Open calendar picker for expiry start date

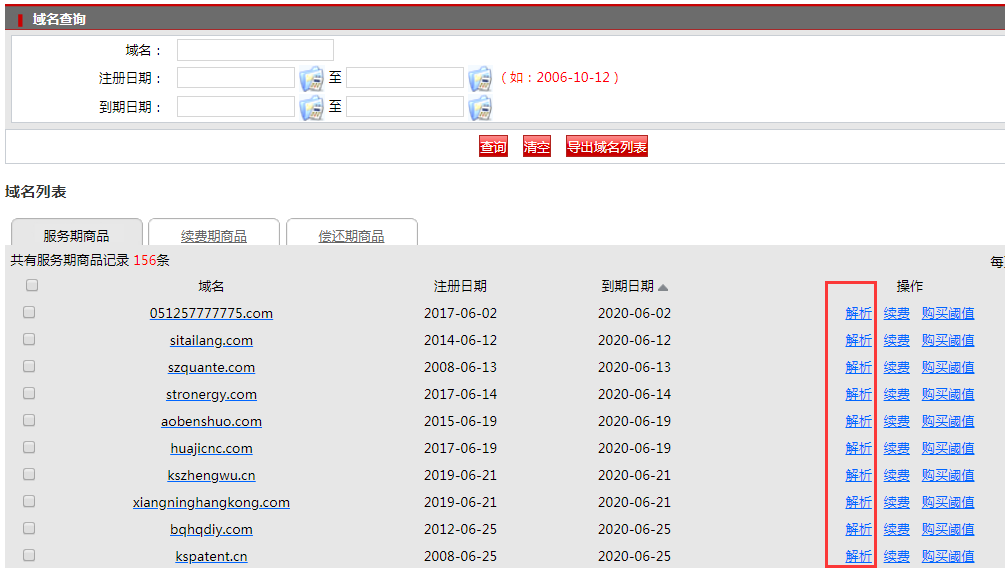coord(311,107)
